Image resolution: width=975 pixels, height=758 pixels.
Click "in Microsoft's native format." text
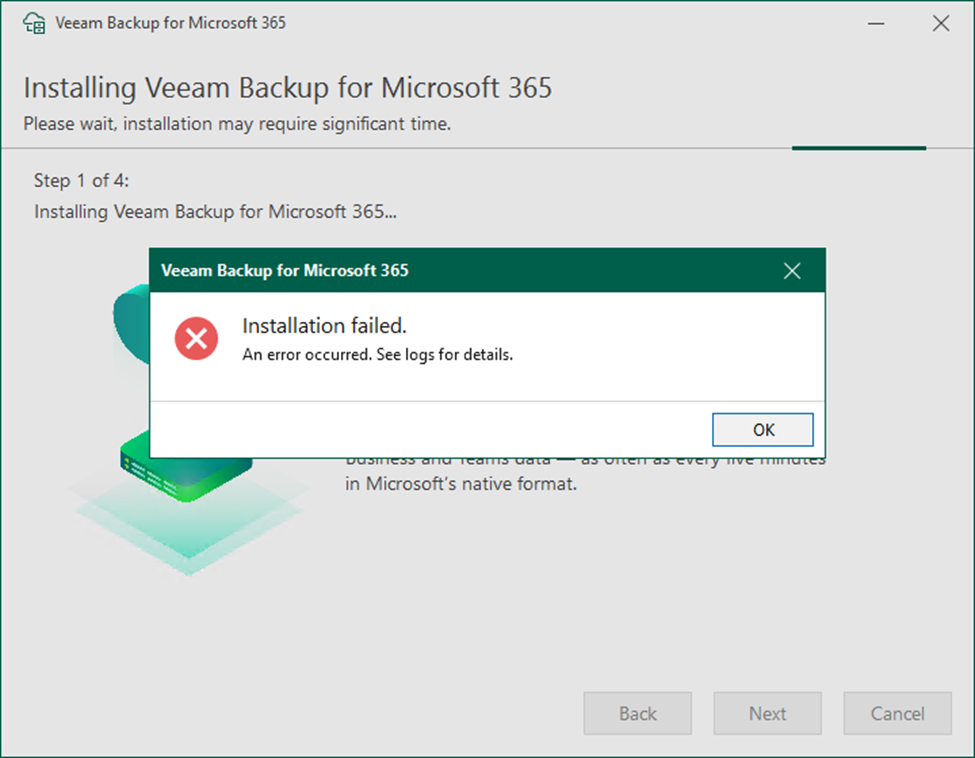461,484
